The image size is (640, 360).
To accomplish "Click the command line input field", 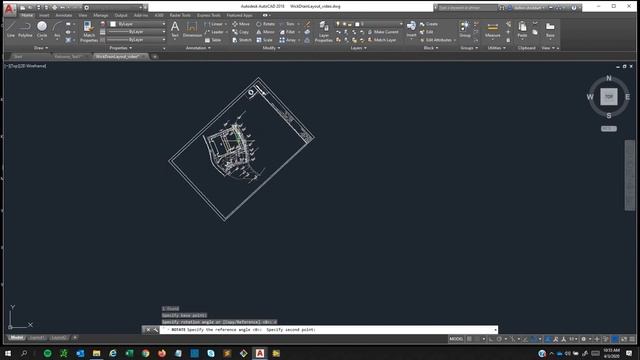I will click(329, 329).
